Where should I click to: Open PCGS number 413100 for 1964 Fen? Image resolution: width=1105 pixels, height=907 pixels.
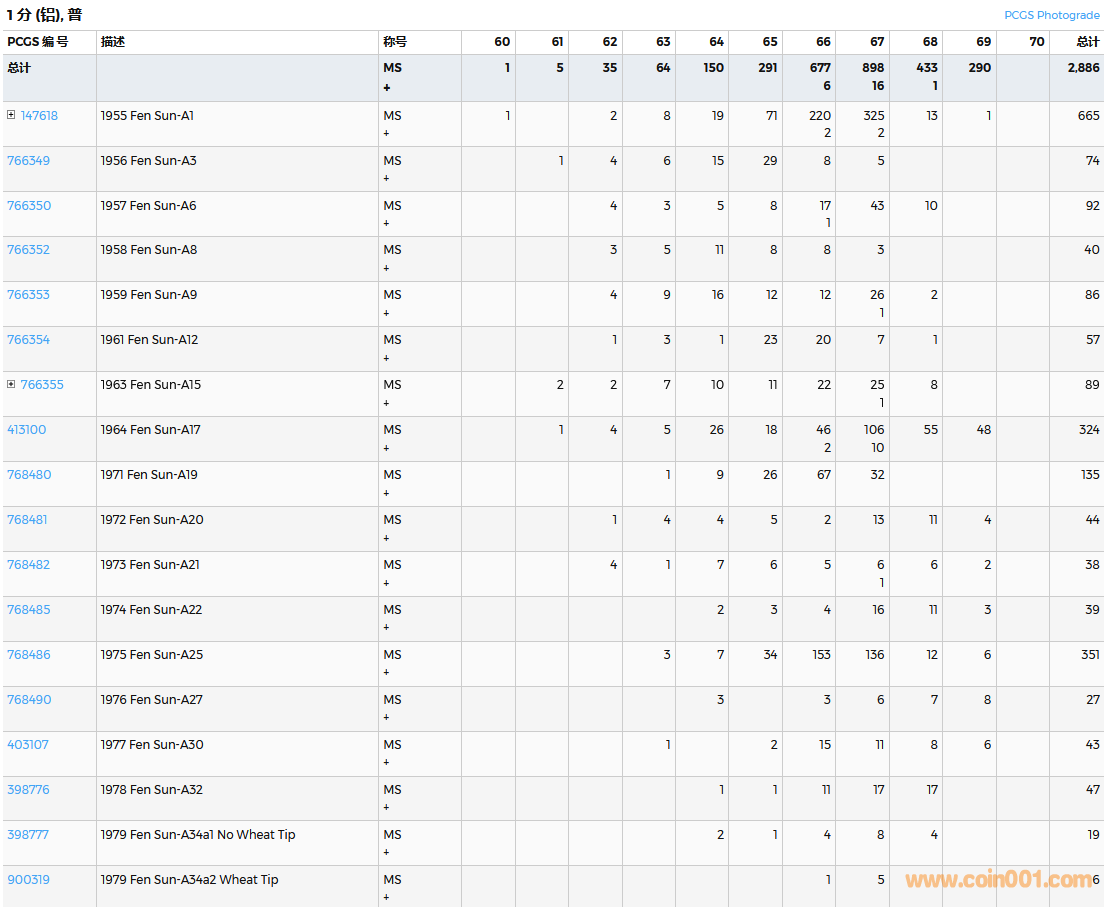(26, 430)
